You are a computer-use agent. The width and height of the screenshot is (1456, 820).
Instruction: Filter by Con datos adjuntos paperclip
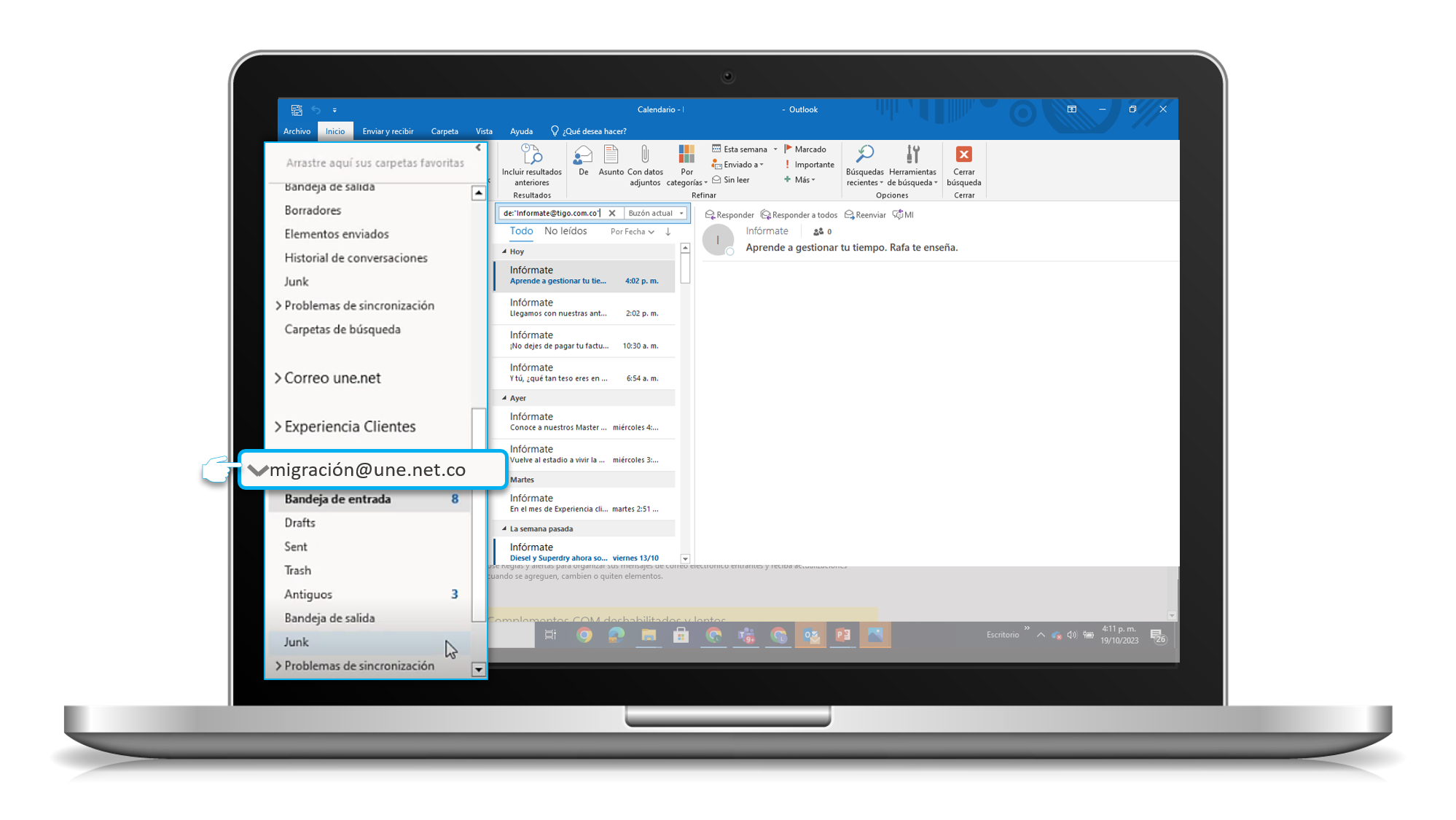click(645, 165)
